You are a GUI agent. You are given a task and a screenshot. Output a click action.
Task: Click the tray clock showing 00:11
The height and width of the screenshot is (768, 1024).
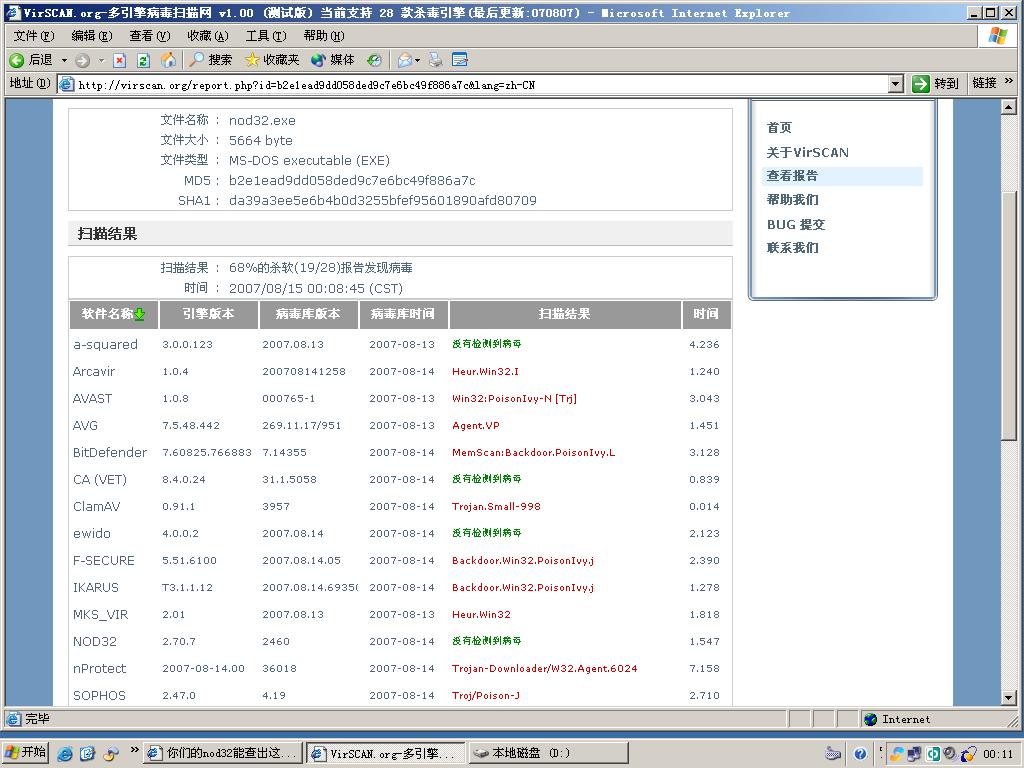999,754
